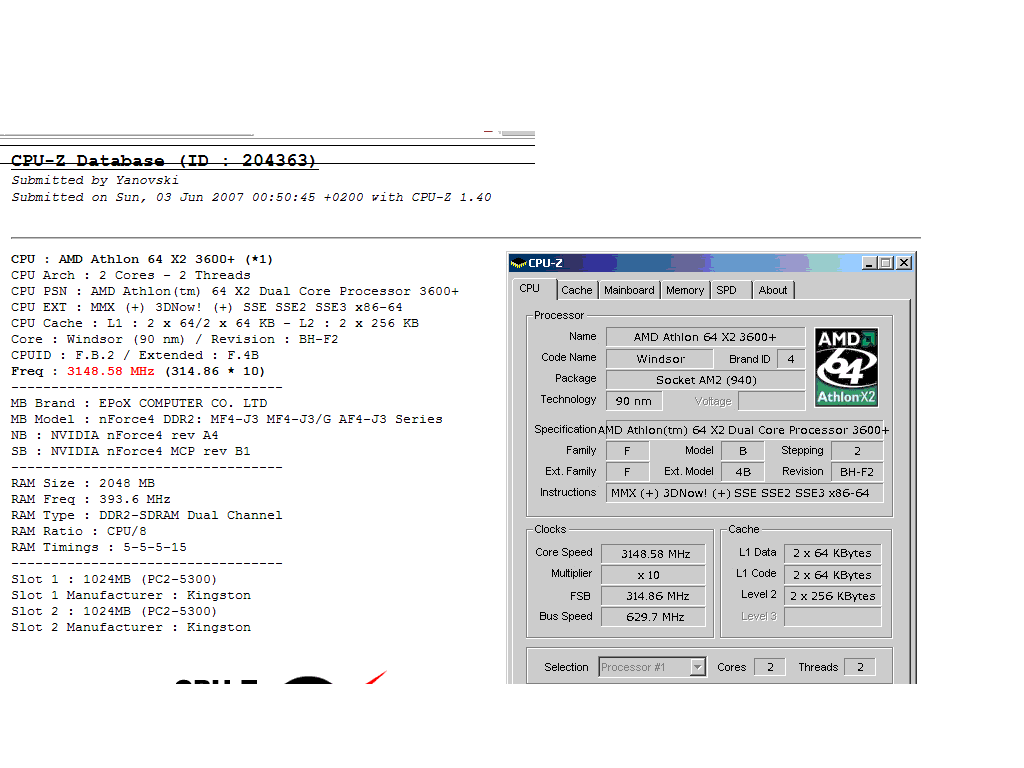Click the Brand ID value 4

791,359
